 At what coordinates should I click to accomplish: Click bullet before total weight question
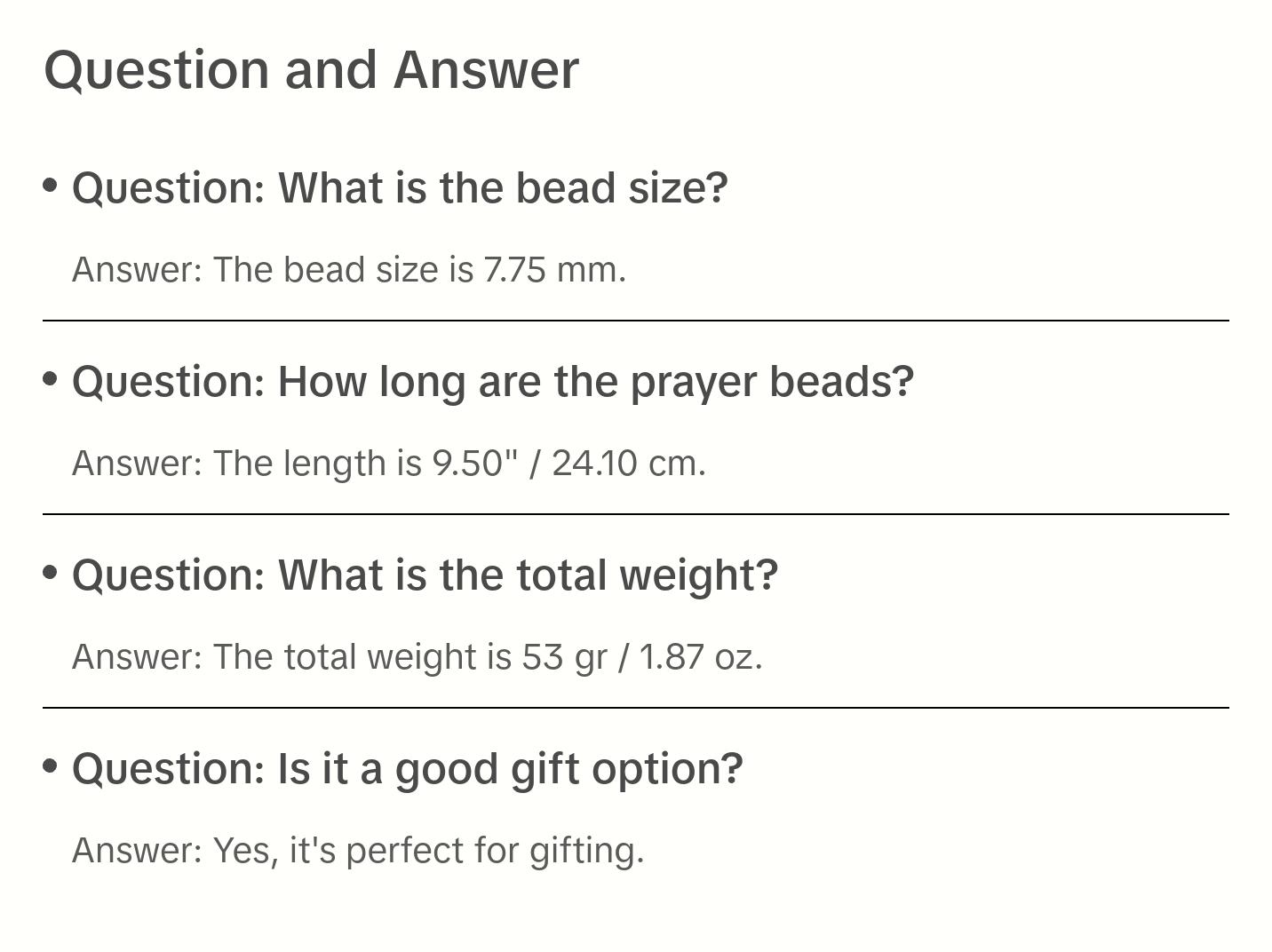51,573
